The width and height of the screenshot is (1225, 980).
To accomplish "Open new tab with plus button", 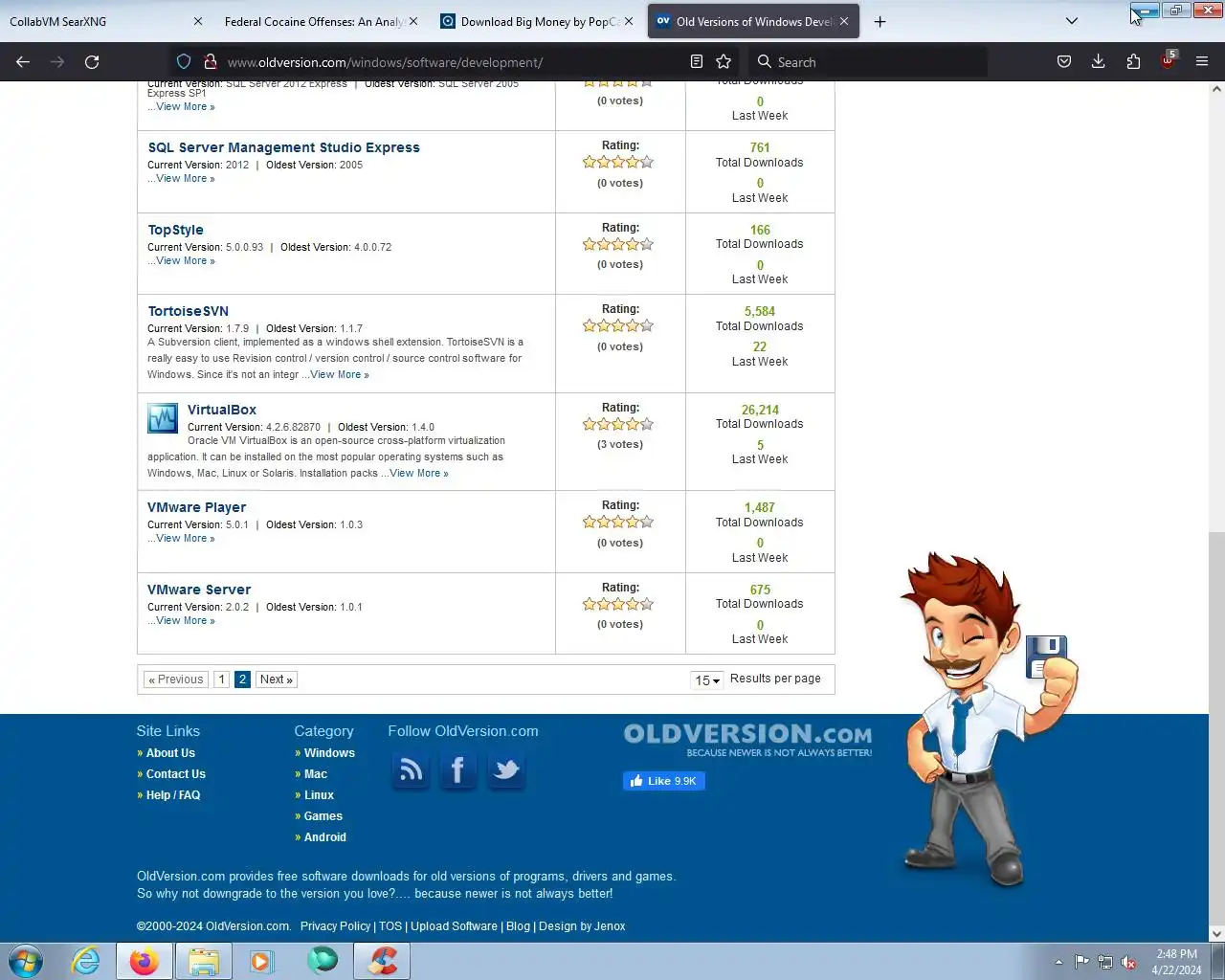I will [x=880, y=21].
